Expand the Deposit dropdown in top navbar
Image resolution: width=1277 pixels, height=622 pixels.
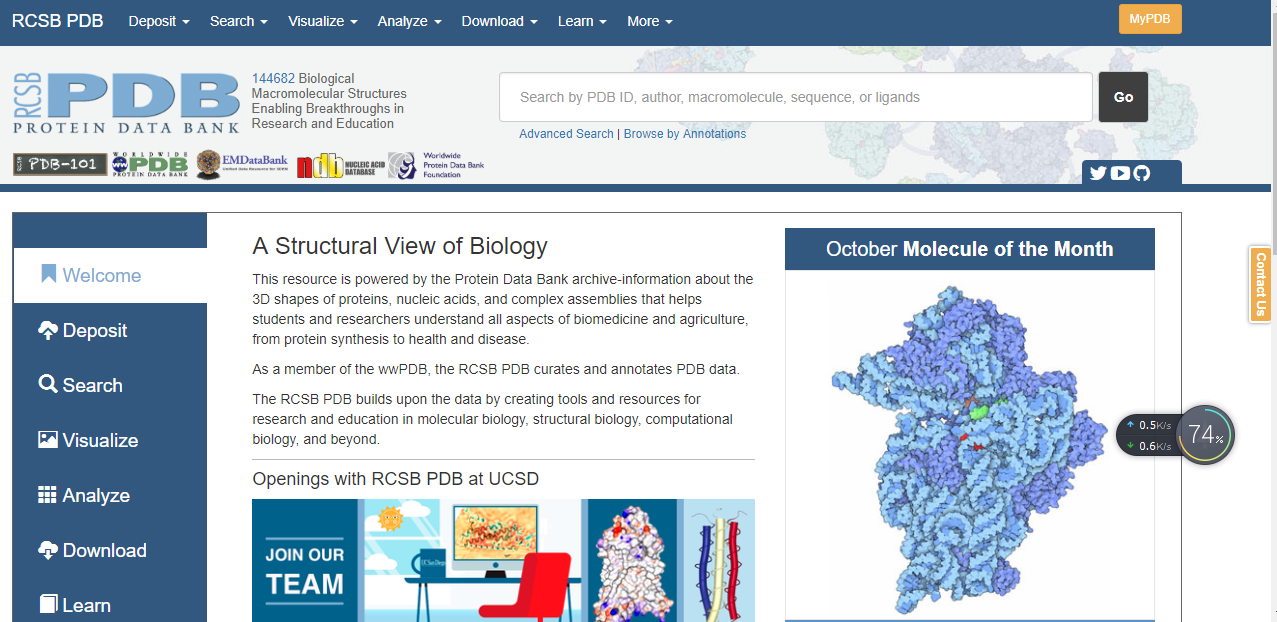[x=159, y=21]
